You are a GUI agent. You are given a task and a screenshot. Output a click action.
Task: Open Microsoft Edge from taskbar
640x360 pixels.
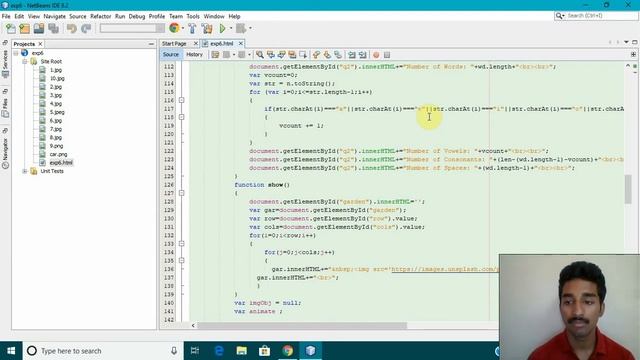coord(219,351)
